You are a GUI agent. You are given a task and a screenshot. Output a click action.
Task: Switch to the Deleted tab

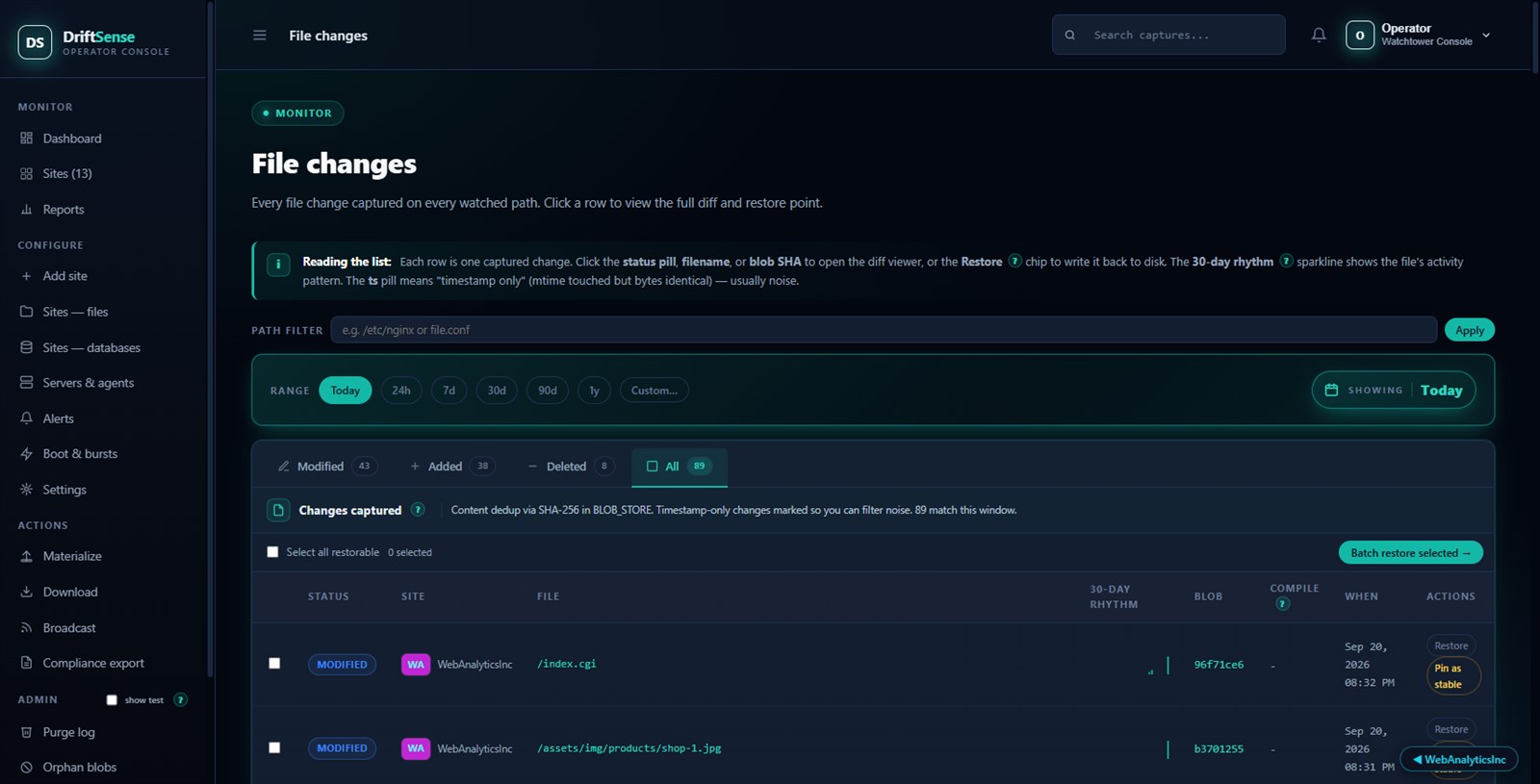(x=571, y=467)
